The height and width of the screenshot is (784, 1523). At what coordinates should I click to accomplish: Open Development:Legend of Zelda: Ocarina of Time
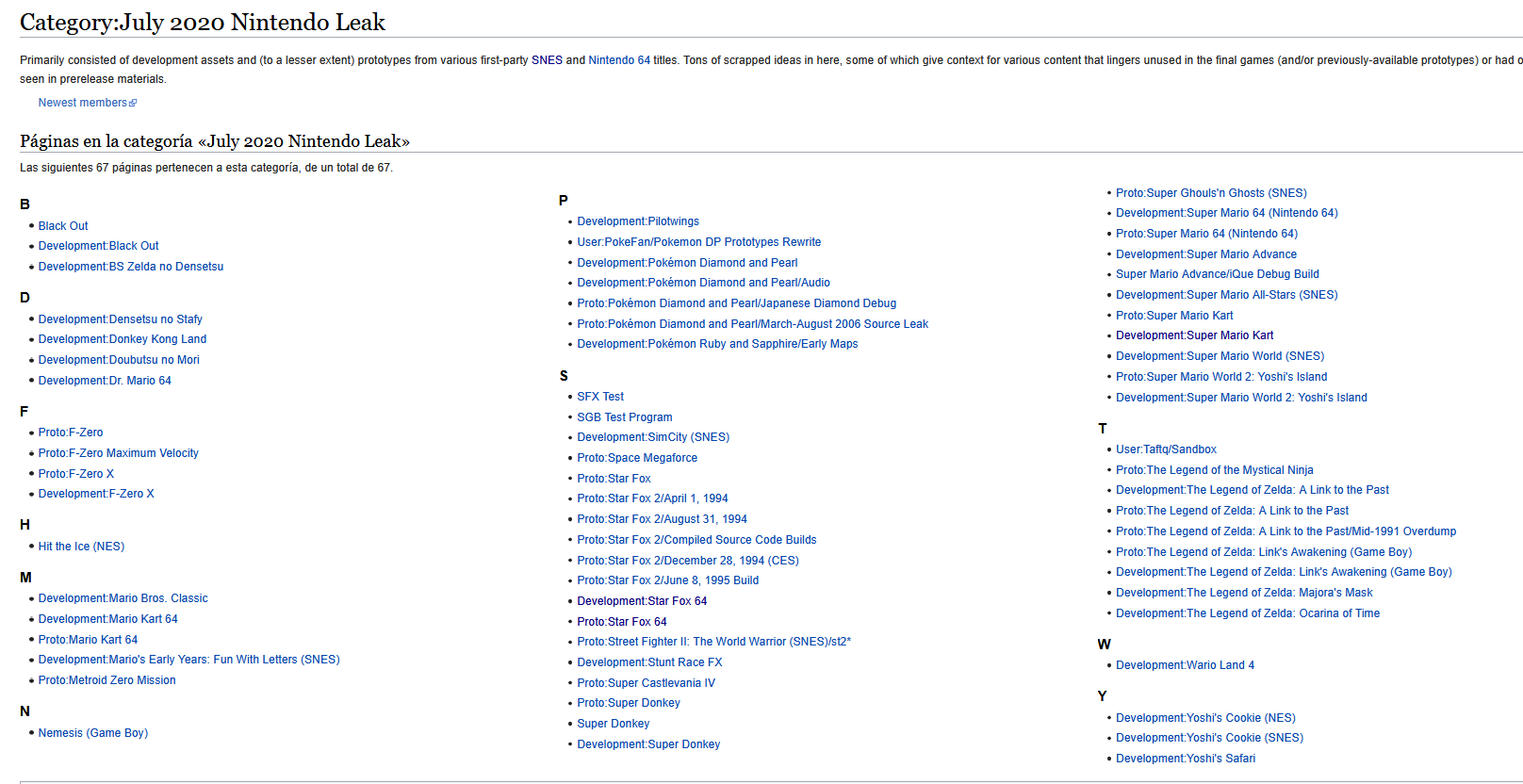[x=1248, y=613]
